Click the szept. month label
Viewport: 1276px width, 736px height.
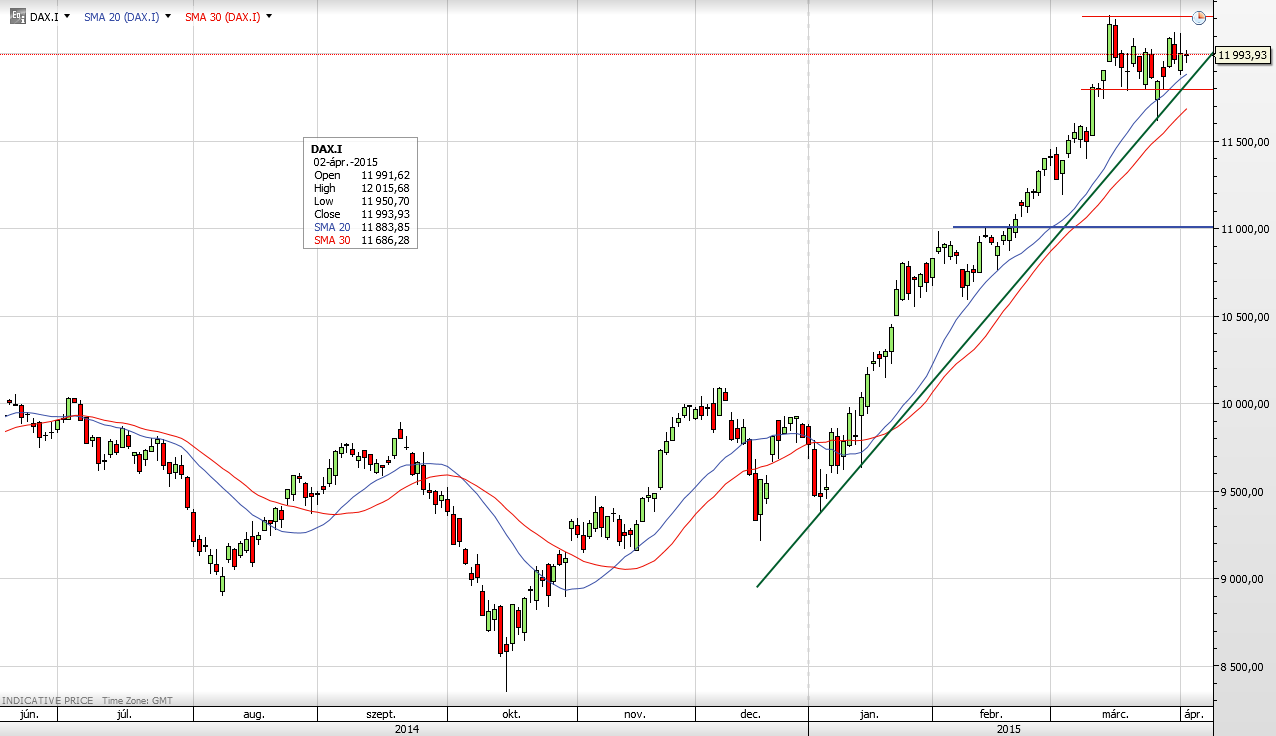pos(381,715)
